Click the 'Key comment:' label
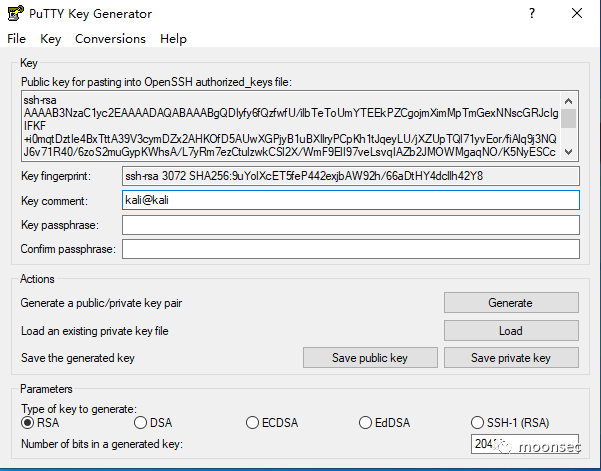This screenshot has height=471, width=601. coord(54,201)
